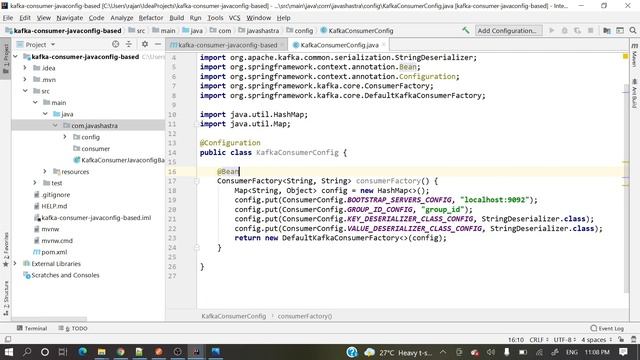The height and width of the screenshot is (360, 640).
Task: Click the editor vertical scrollbar
Action: (x=626, y=188)
